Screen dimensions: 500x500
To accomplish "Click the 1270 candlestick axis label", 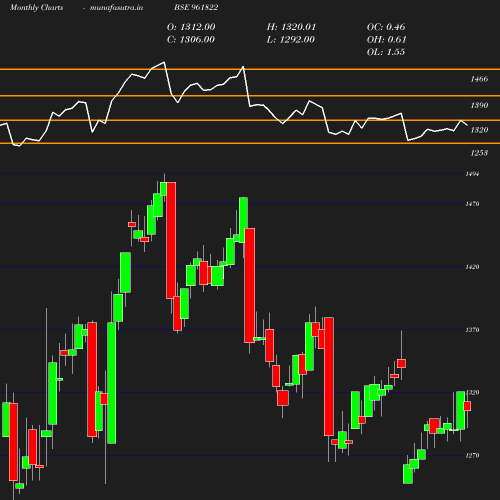I will coord(472,455).
